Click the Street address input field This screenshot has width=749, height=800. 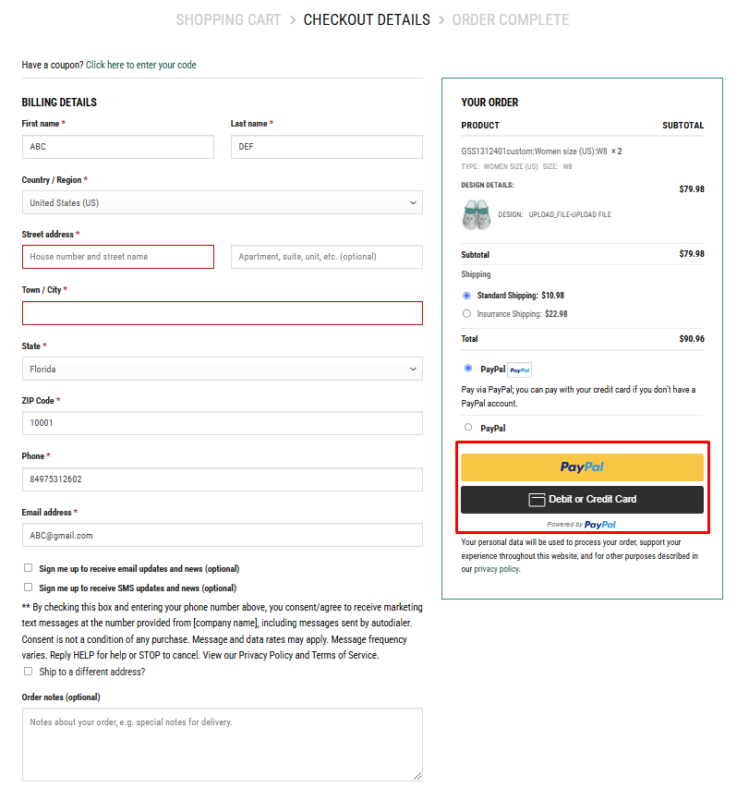click(118, 257)
